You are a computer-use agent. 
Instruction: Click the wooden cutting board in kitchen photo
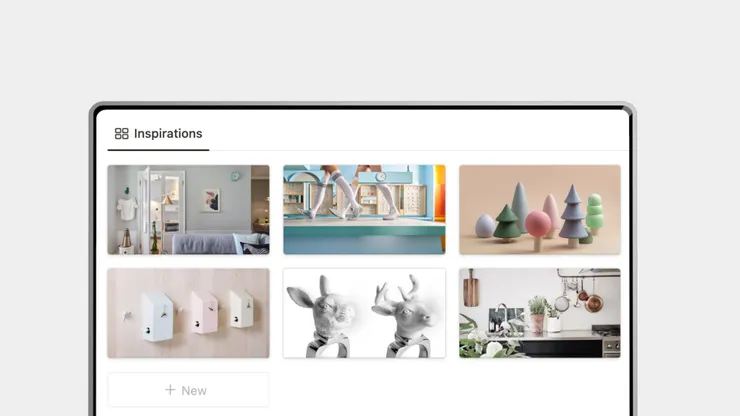471,288
